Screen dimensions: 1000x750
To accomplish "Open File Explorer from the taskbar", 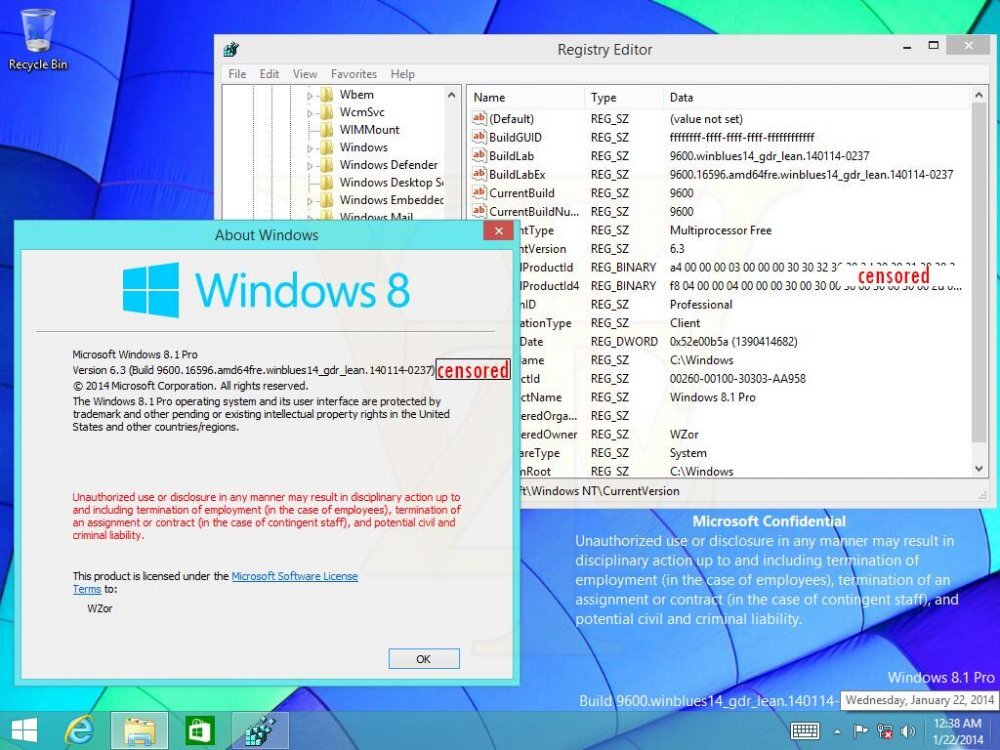I will [x=139, y=731].
